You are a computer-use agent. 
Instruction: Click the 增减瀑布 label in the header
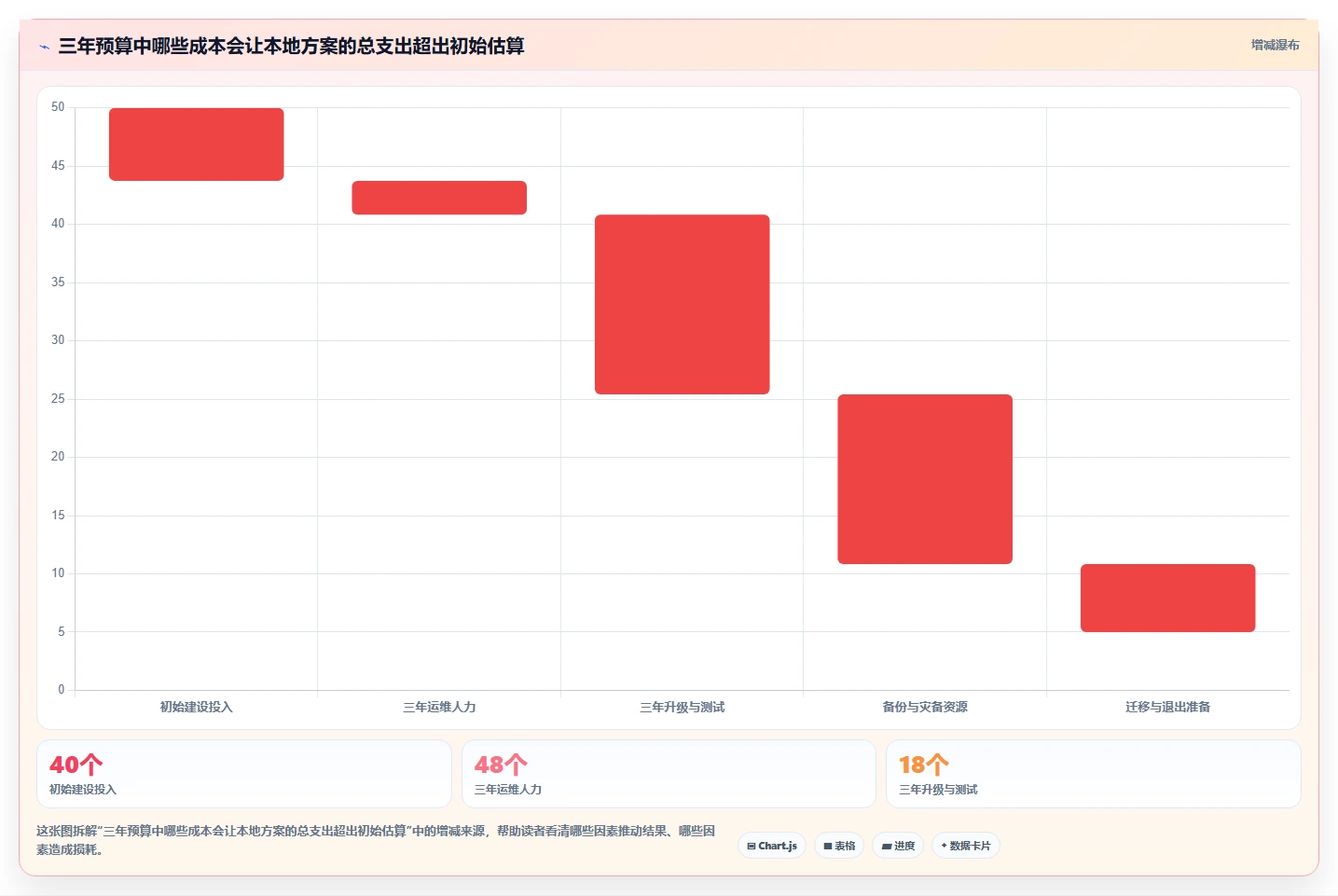[1275, 45]
